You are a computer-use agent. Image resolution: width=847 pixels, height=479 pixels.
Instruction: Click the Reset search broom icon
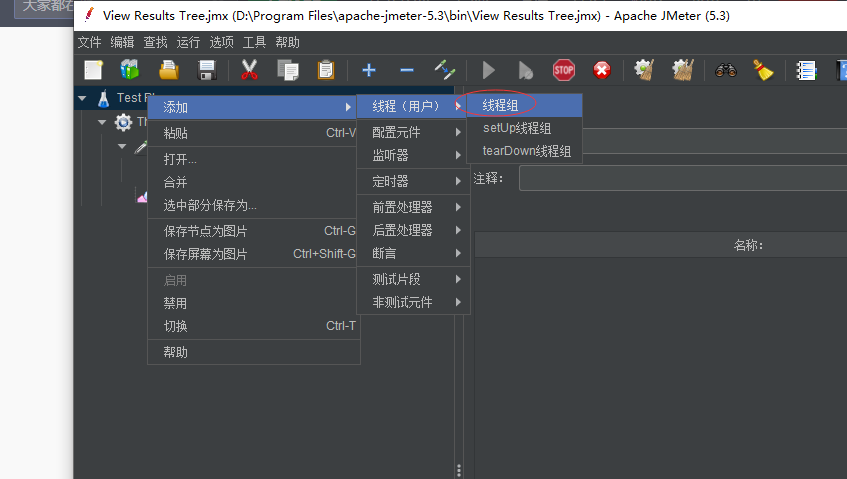[x=763, y=70]
